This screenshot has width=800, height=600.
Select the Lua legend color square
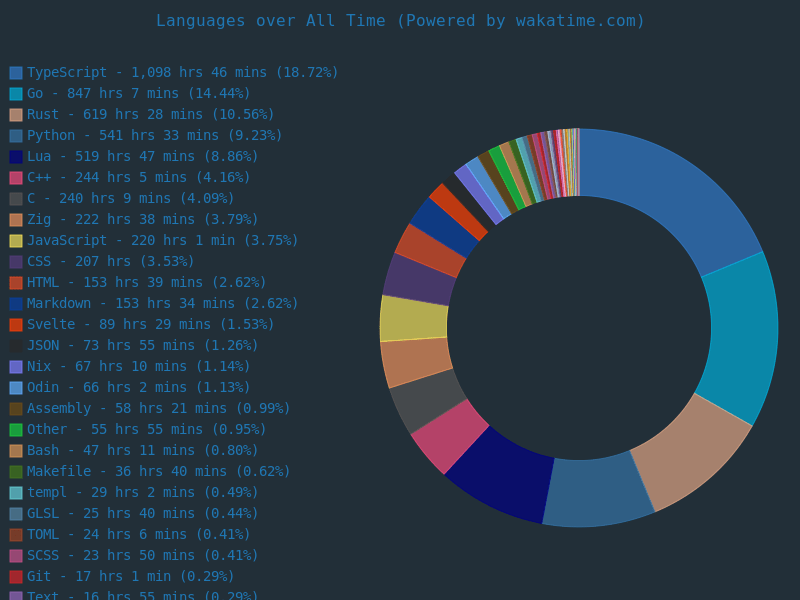(x=16, y=157)
